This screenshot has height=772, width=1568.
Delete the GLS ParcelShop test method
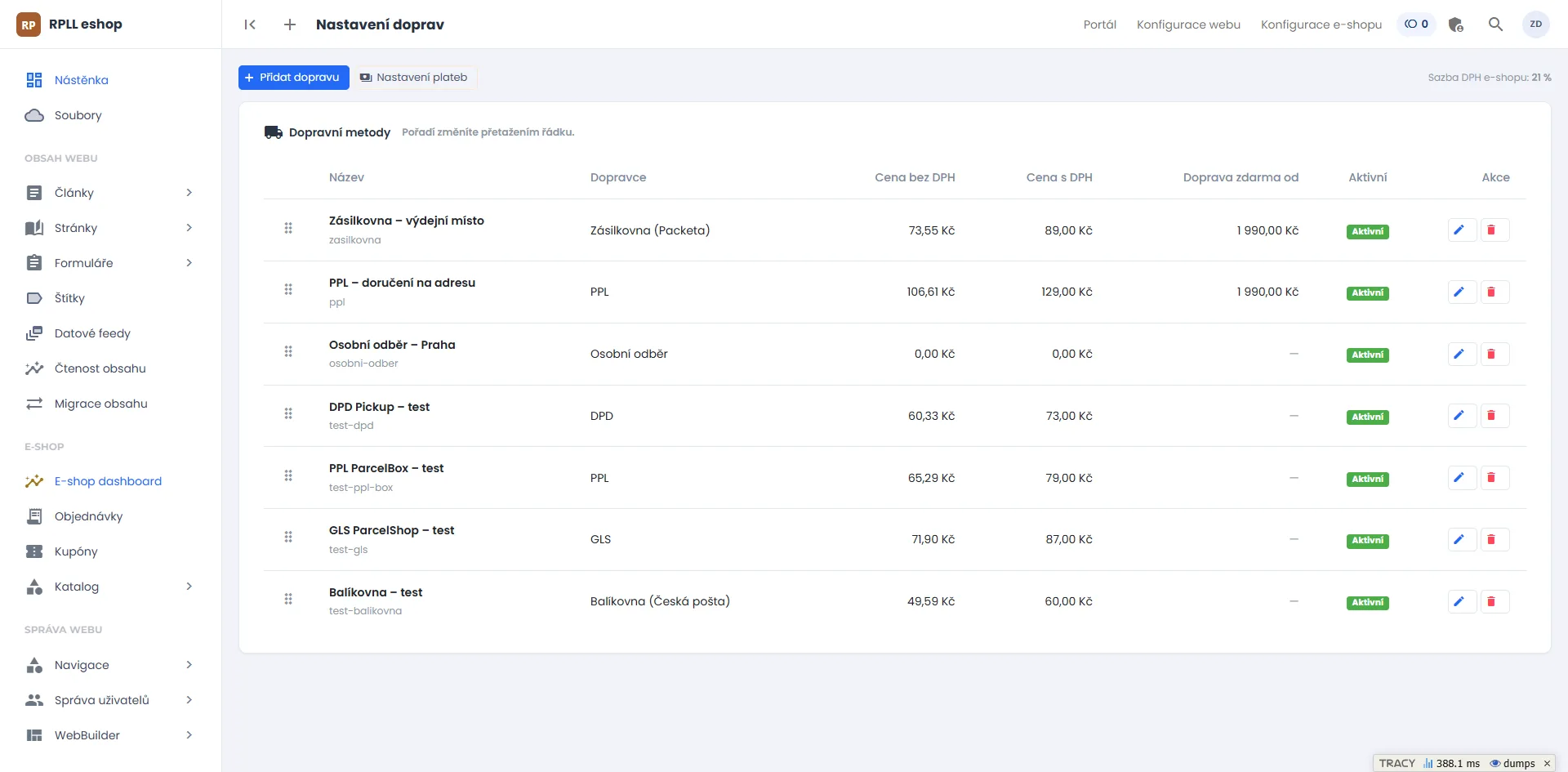[x=1492, y=539]
